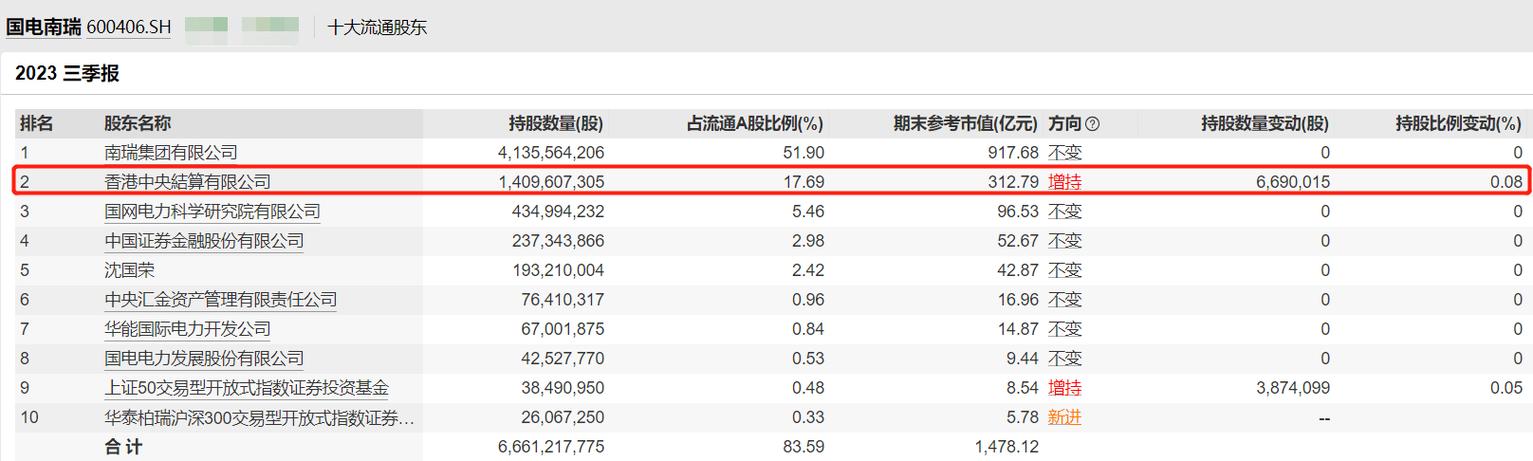The height and width of the screenshot is (461, 1533).
Task: Click 不变 in 南瑞集团有限公司 row
Action: (1065, 153)
